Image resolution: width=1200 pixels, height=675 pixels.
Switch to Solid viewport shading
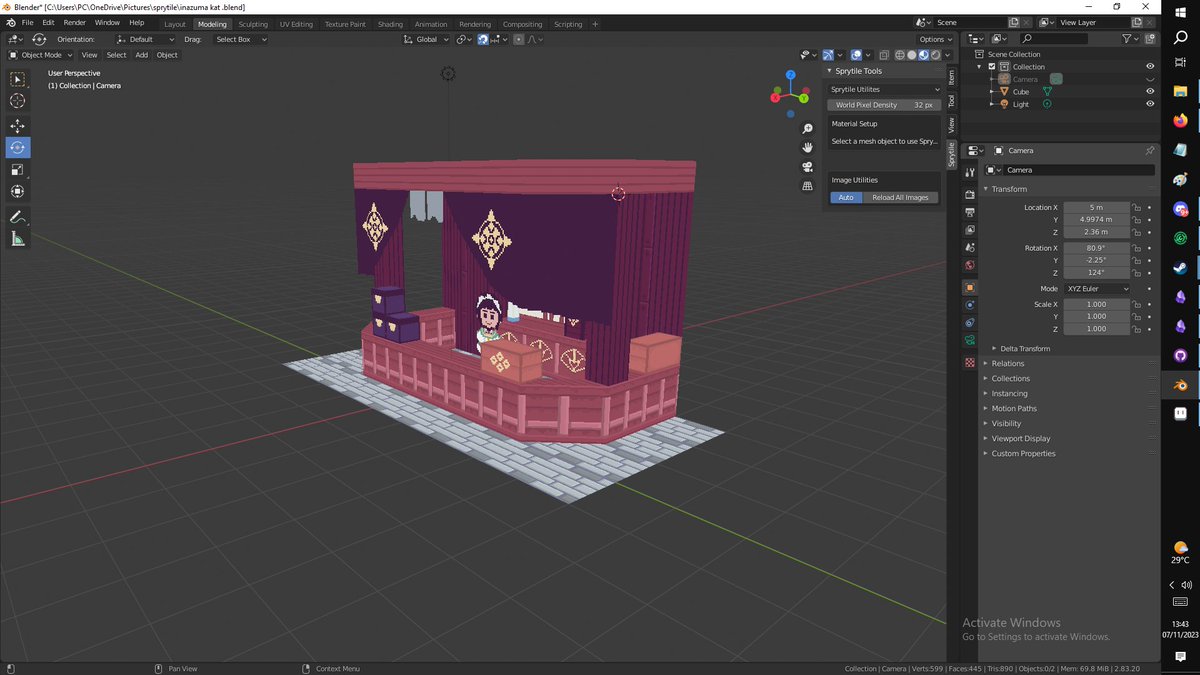[x=911, y=55]
